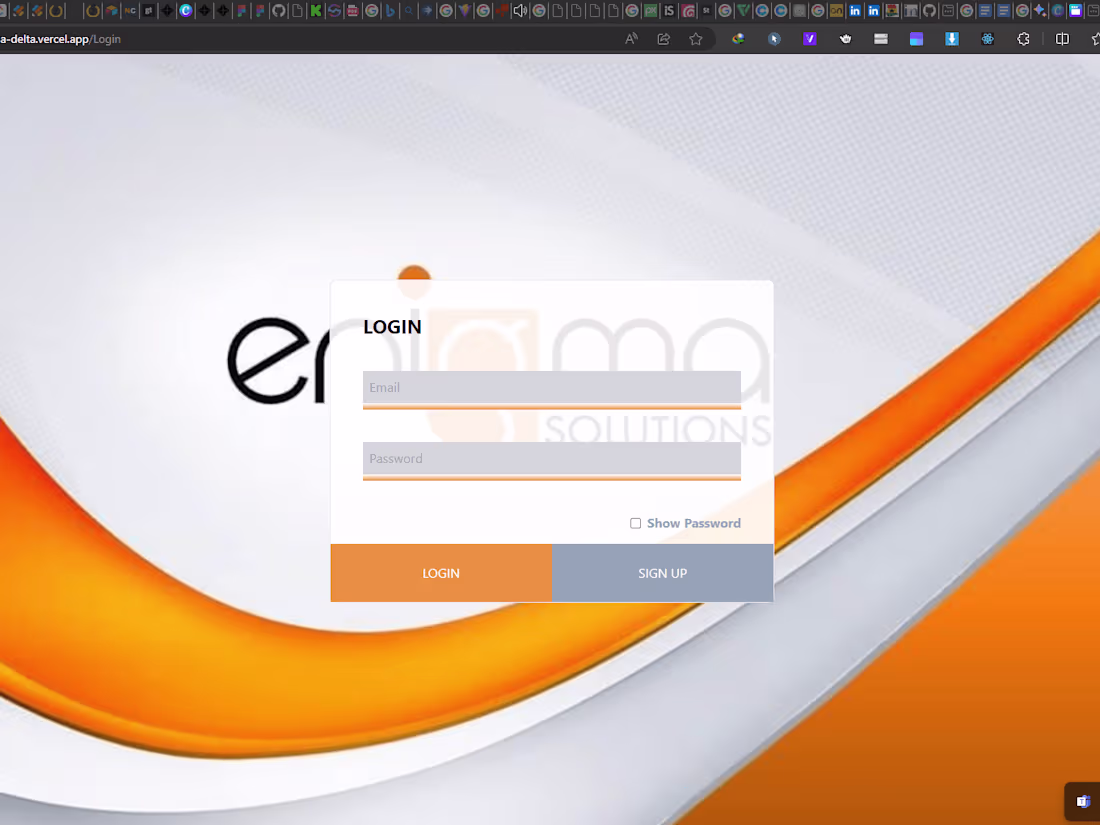Open the purple collections extension icon
Screen dimensions: 1100x825
[916, 38]
